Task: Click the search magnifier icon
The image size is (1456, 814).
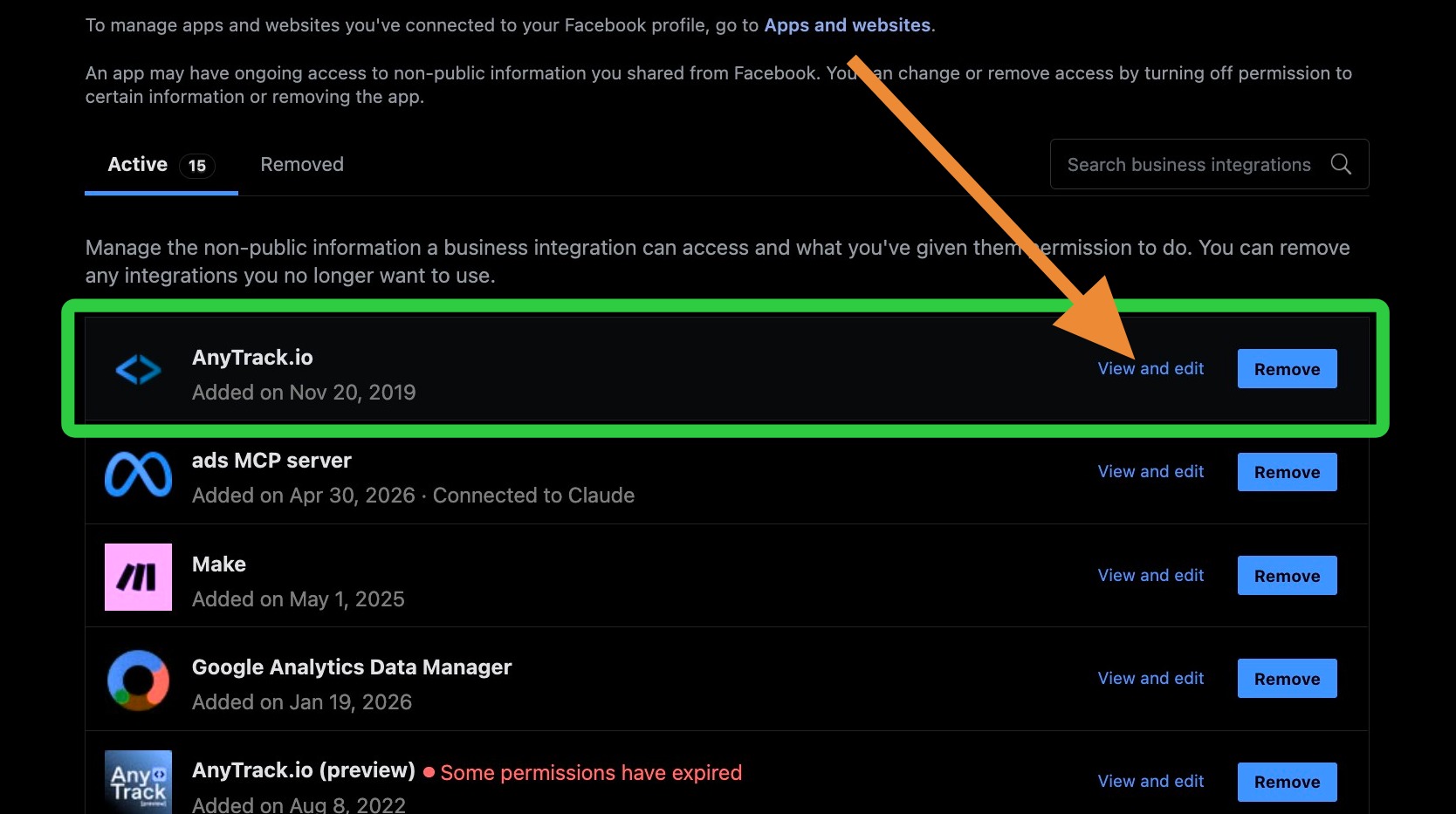Action: 1341,164
